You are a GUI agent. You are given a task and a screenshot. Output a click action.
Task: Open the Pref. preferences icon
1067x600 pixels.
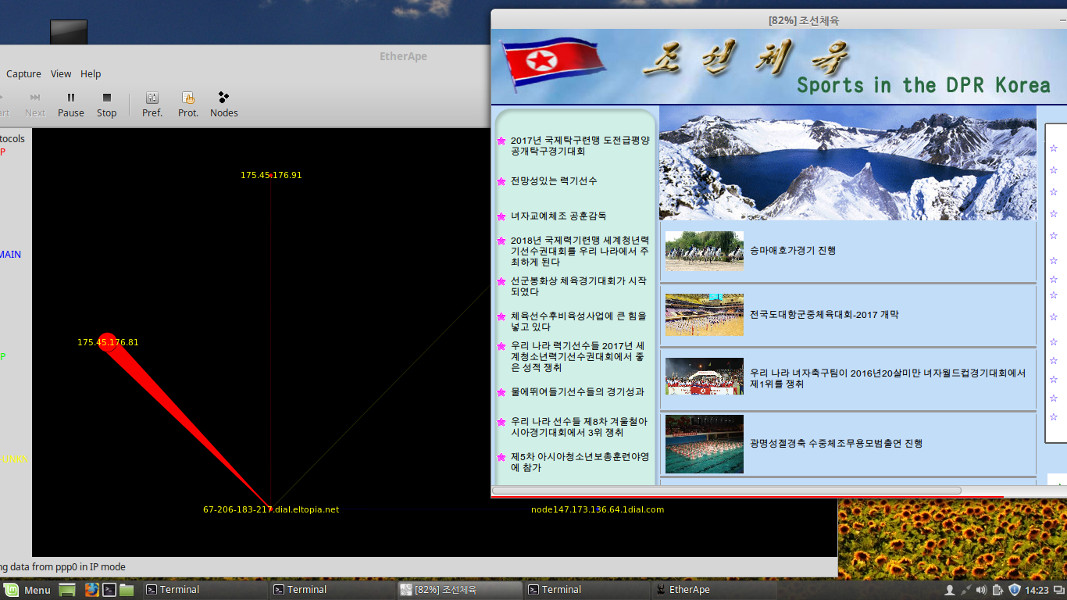point(152,103)
